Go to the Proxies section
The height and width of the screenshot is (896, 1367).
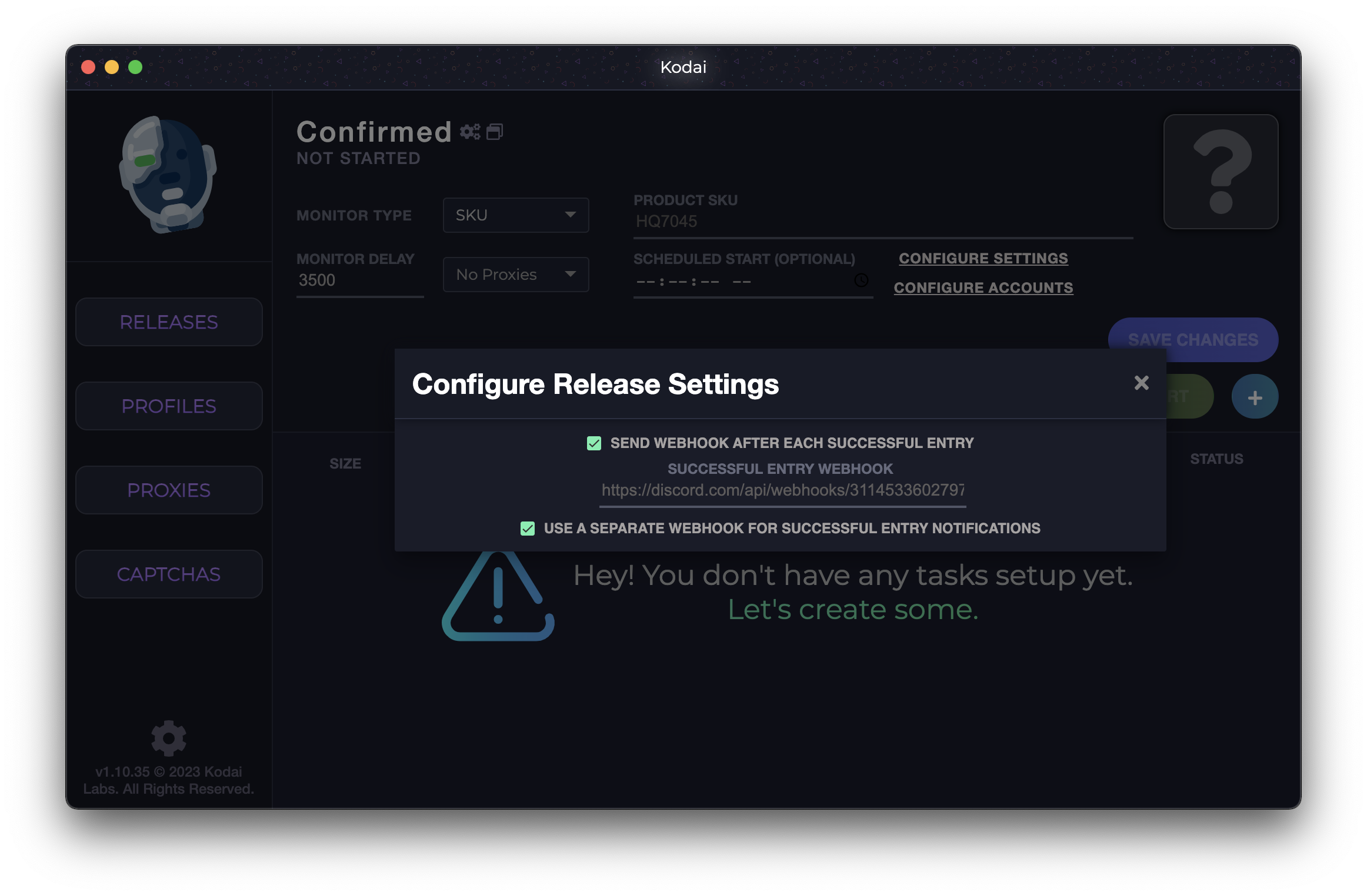(169, 490)
